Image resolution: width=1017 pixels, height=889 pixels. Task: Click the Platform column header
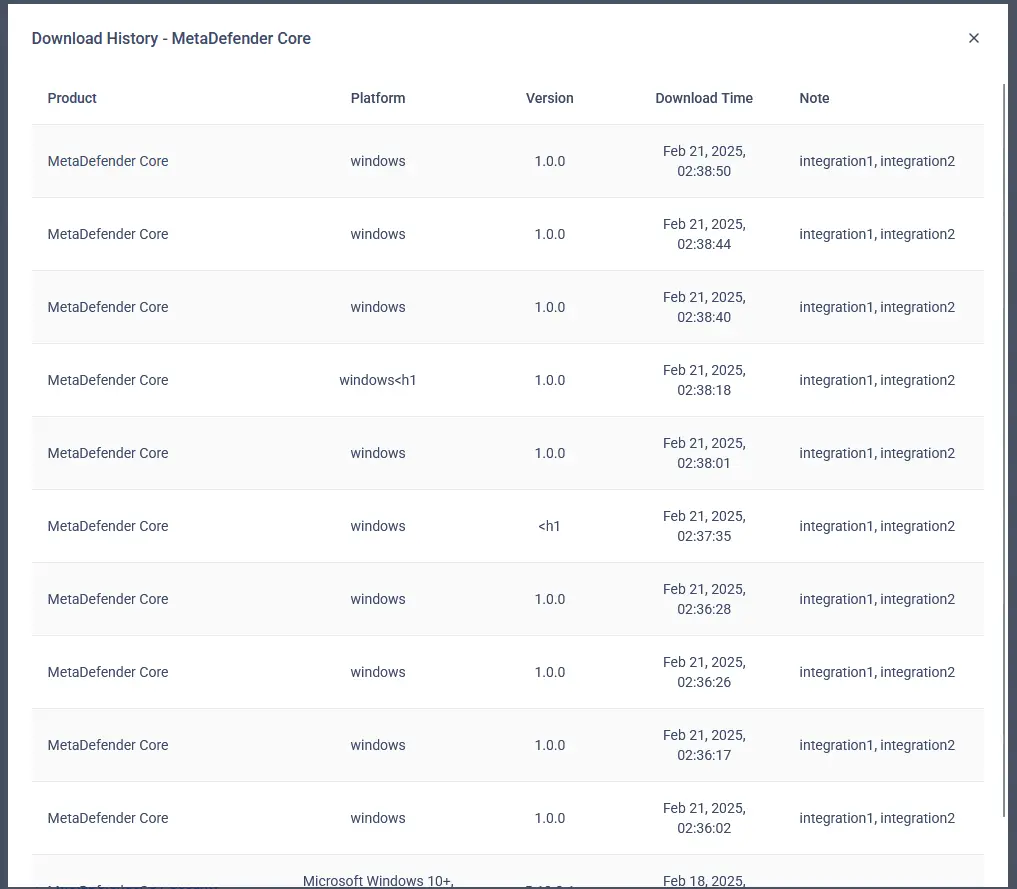tap(377, 98)
